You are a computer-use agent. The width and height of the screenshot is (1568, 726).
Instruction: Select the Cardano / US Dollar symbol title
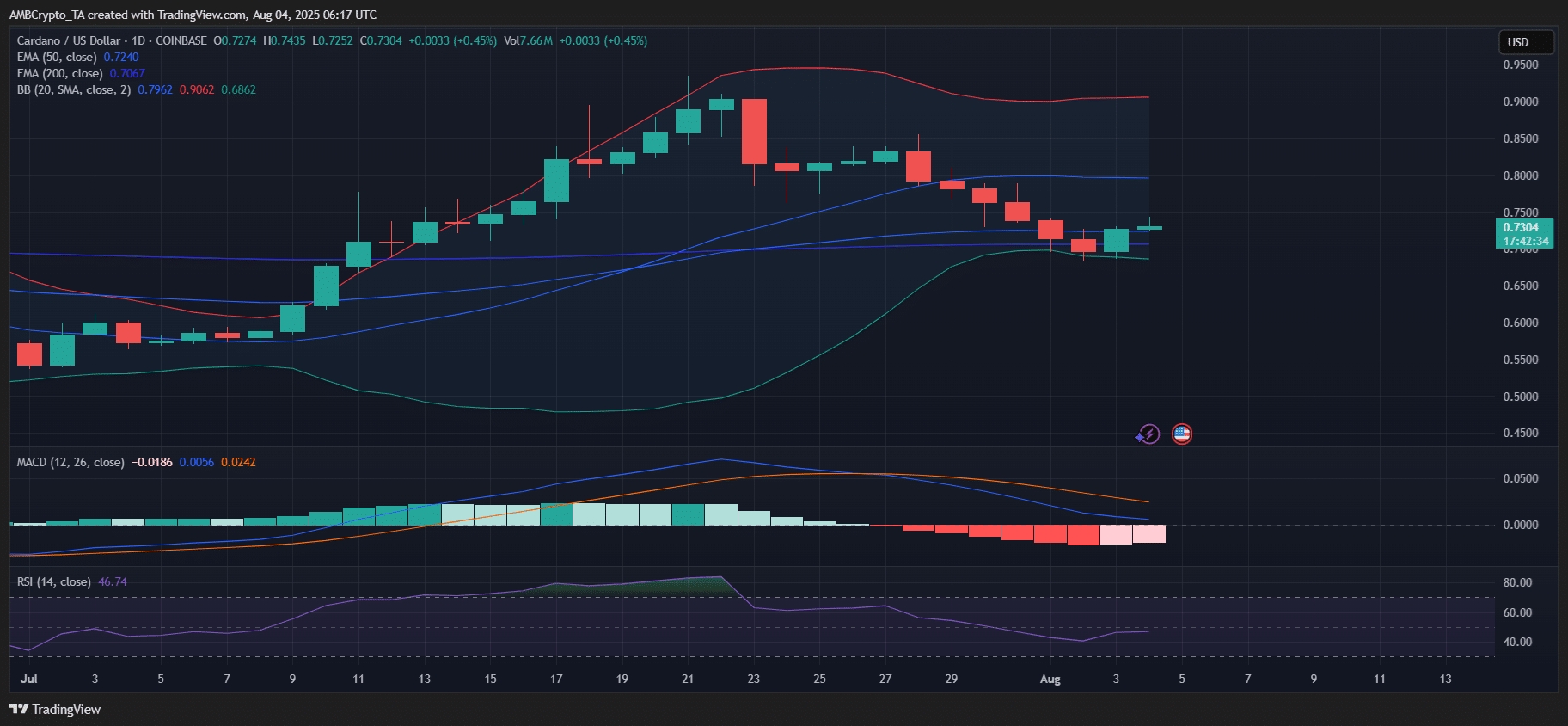click(69, 40)
